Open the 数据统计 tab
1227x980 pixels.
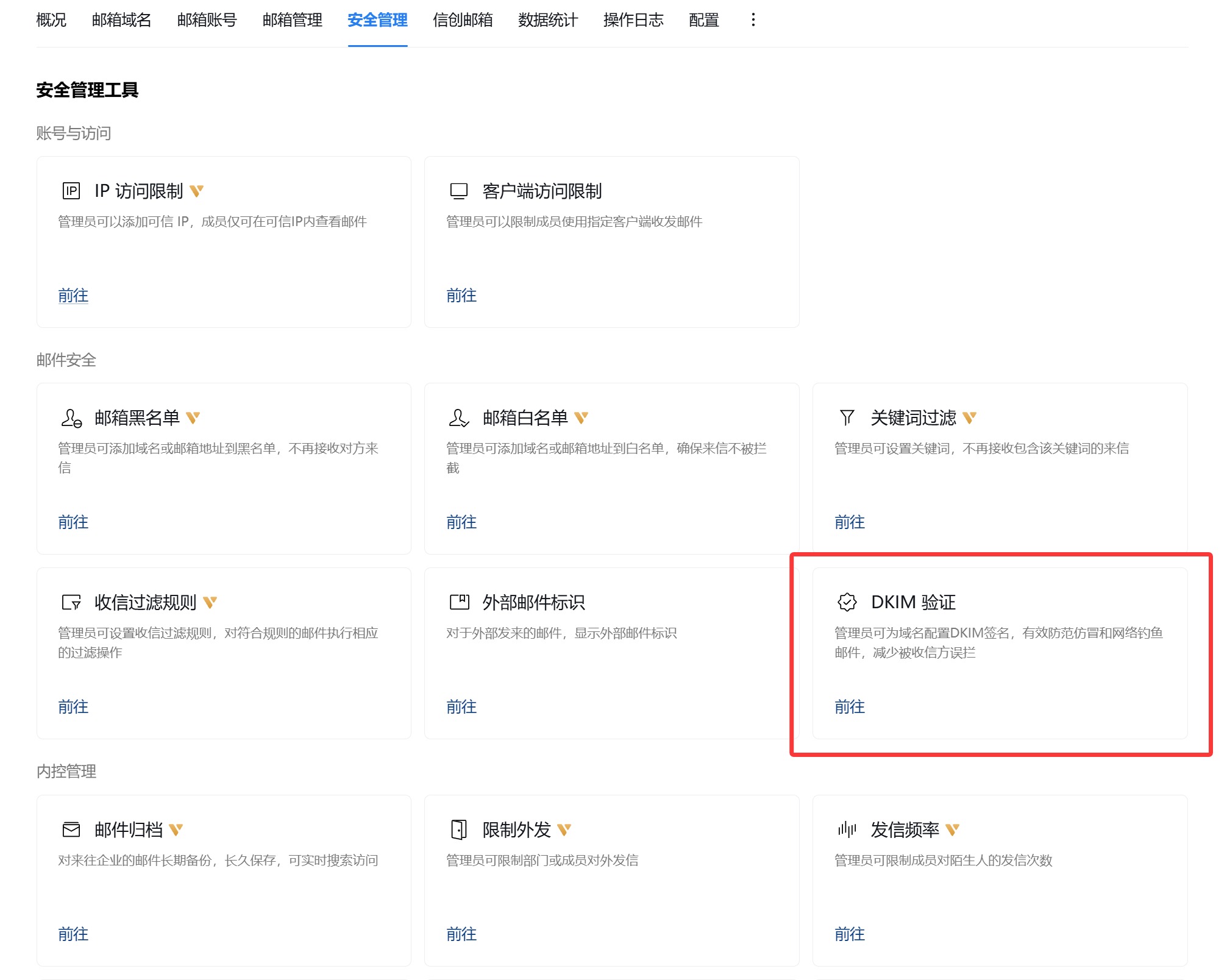point(548,20)
